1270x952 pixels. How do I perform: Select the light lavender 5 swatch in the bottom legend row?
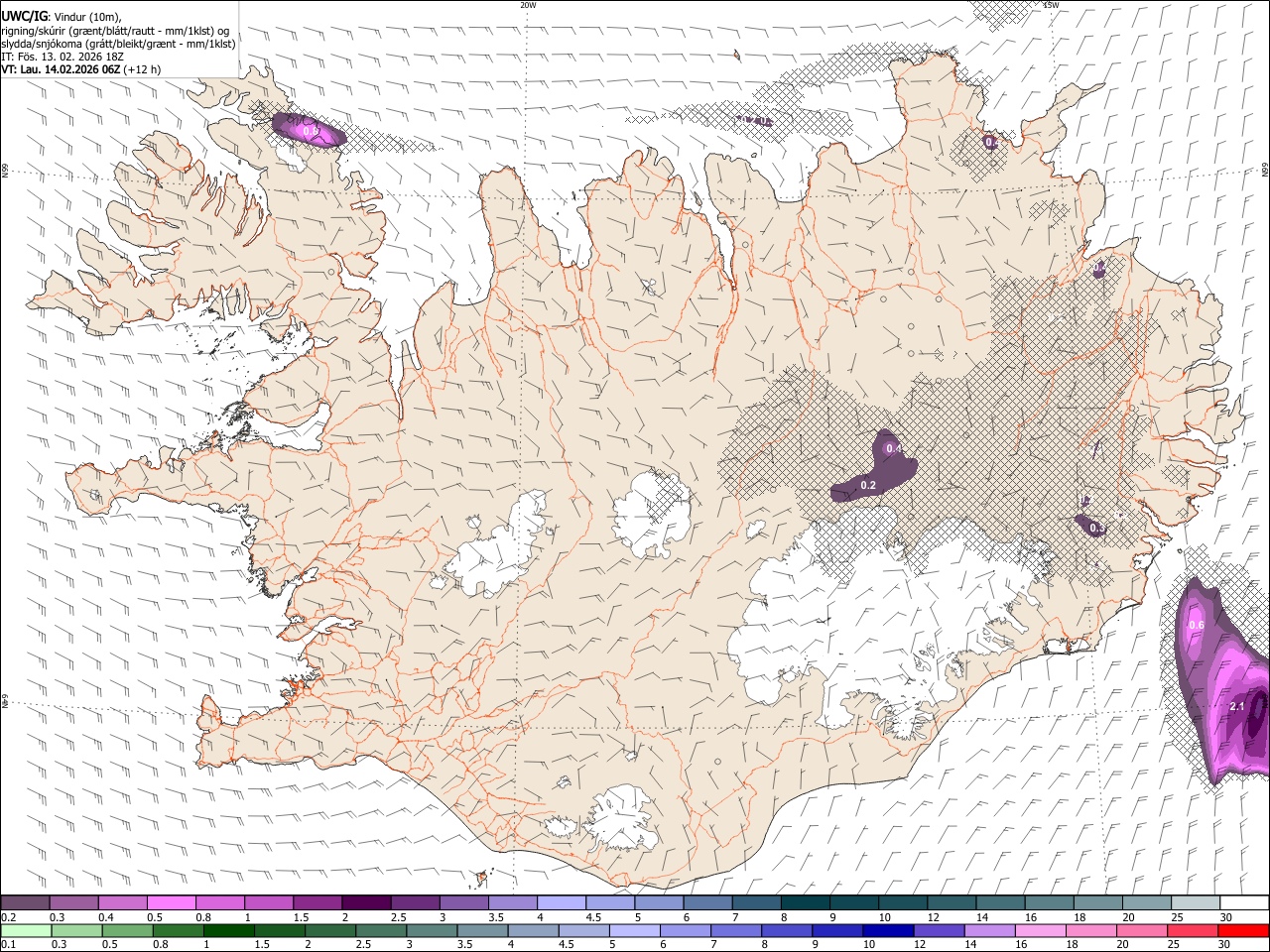pyautogui.click(x=634, y=930)
